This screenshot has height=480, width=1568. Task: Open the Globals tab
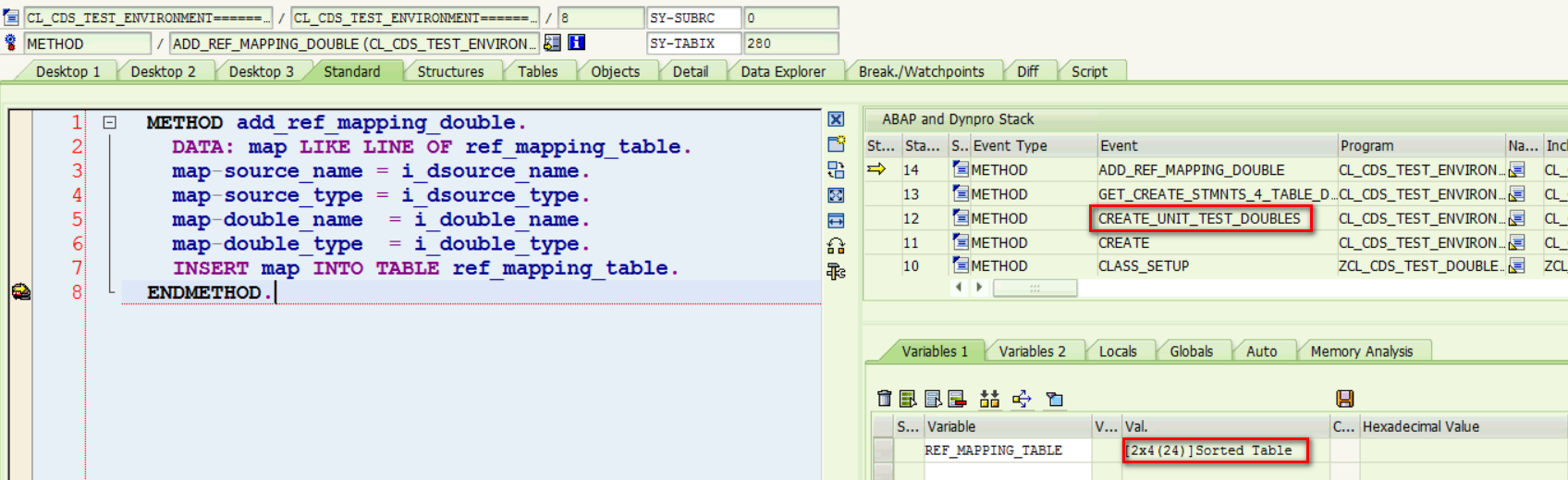tap(1191, 351)
